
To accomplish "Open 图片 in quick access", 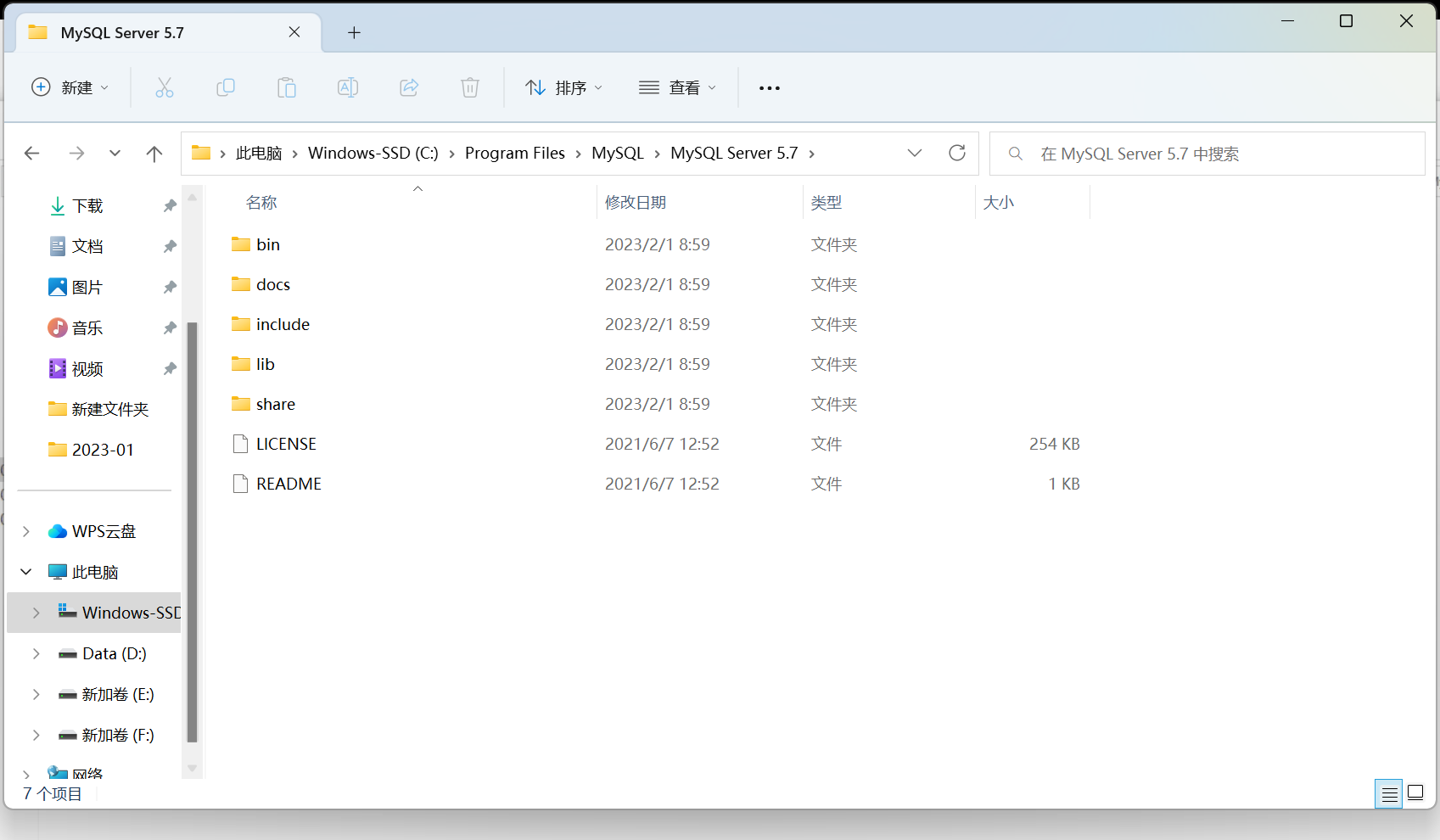I will point(87,287).
